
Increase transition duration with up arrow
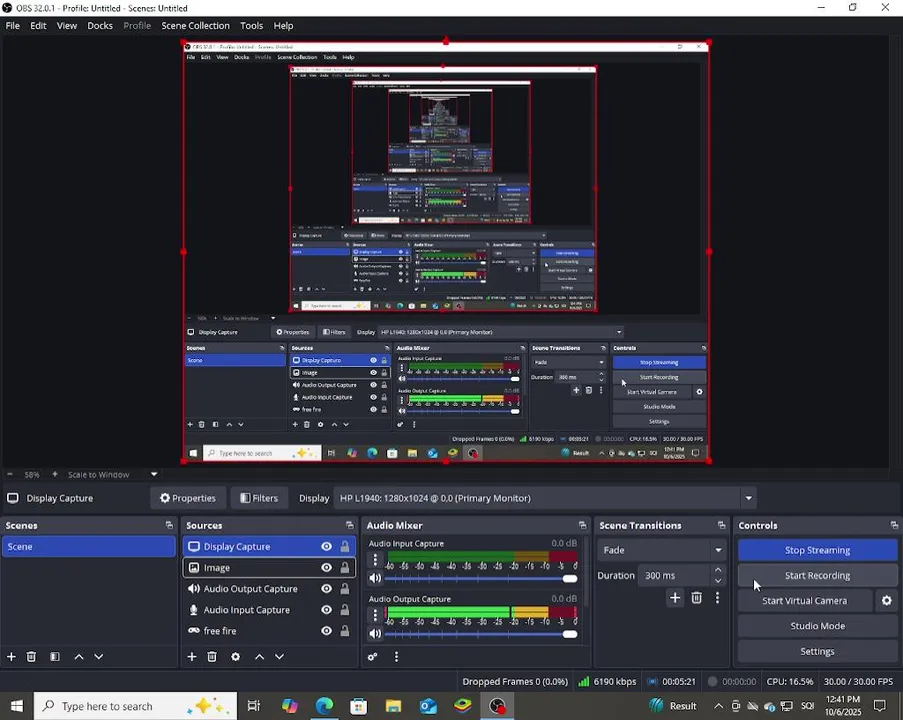tap(718, 570)
